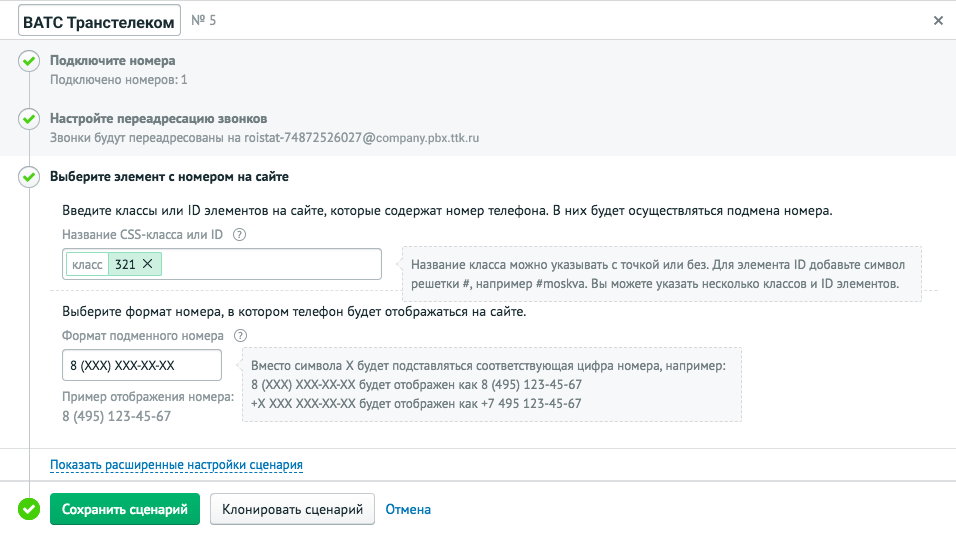Click the question mark beside Формат подменного номера

coord(240,337)
